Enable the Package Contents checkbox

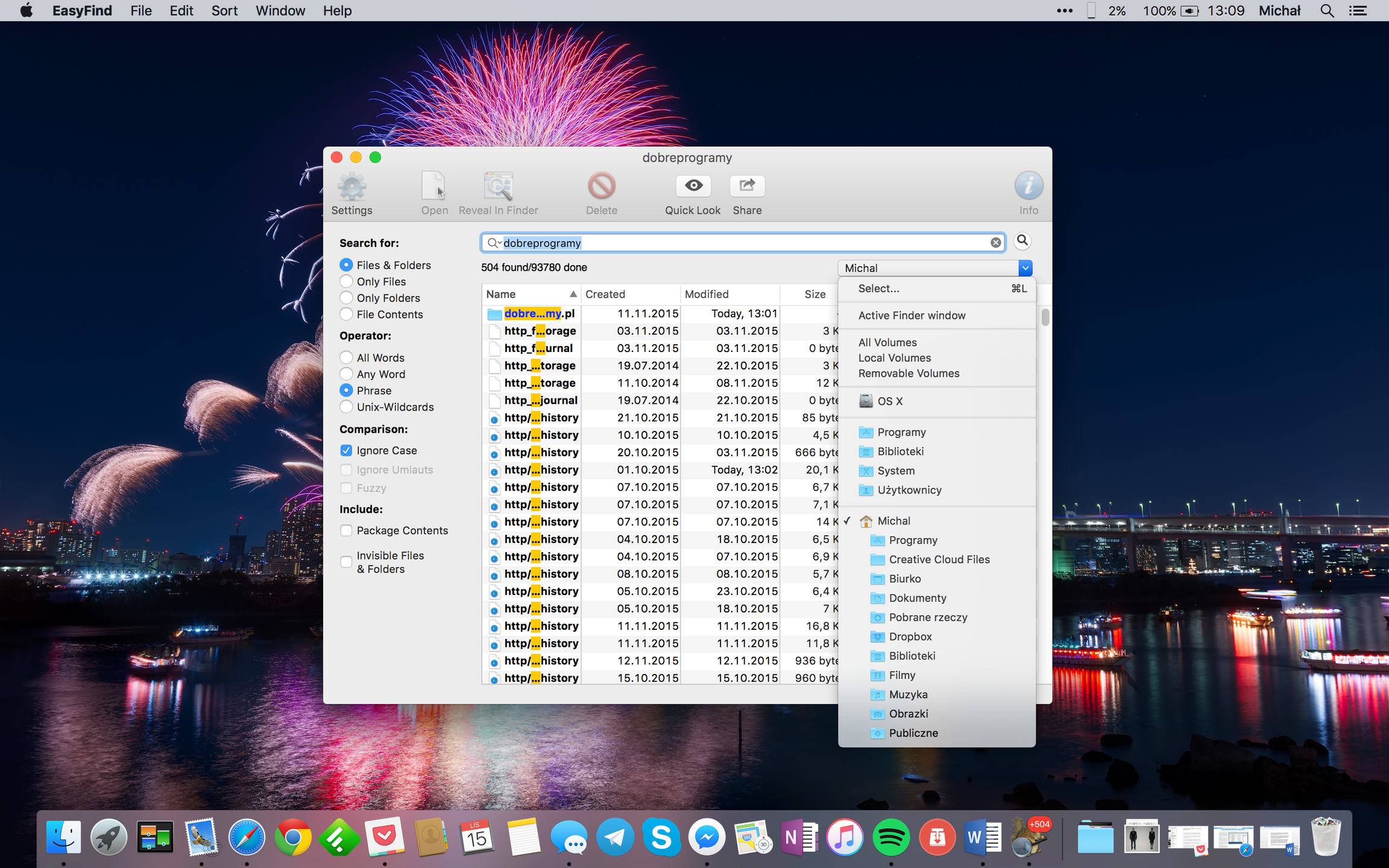pyautogui.click(x=346, y=530)
